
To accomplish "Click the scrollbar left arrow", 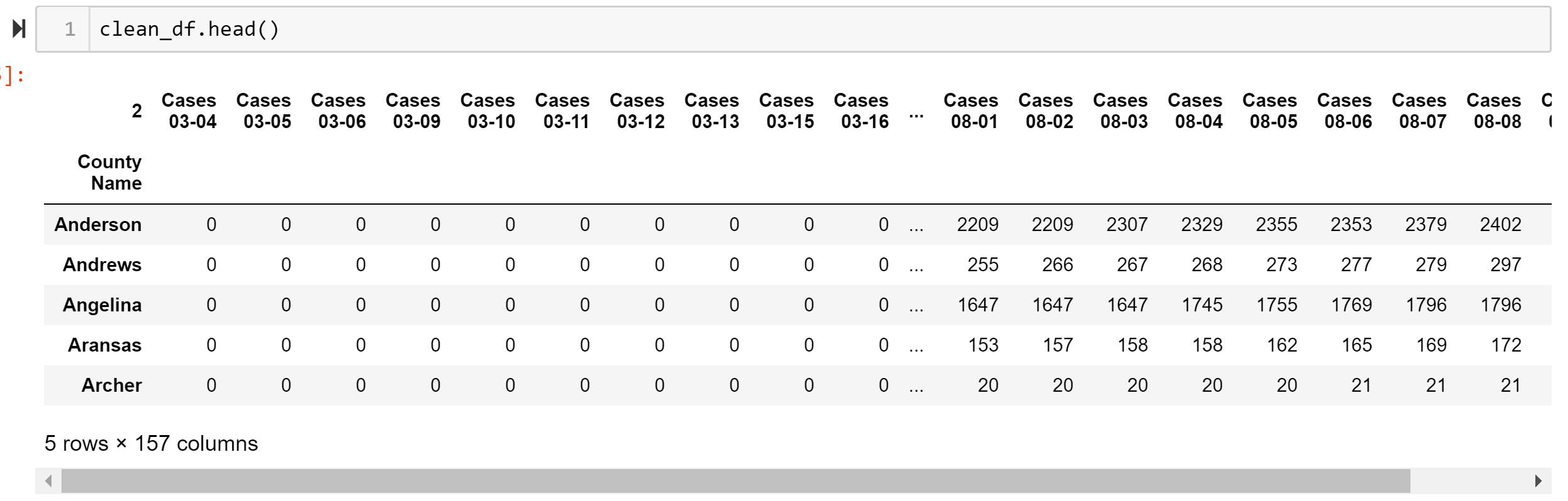I will tap(49, 482).
